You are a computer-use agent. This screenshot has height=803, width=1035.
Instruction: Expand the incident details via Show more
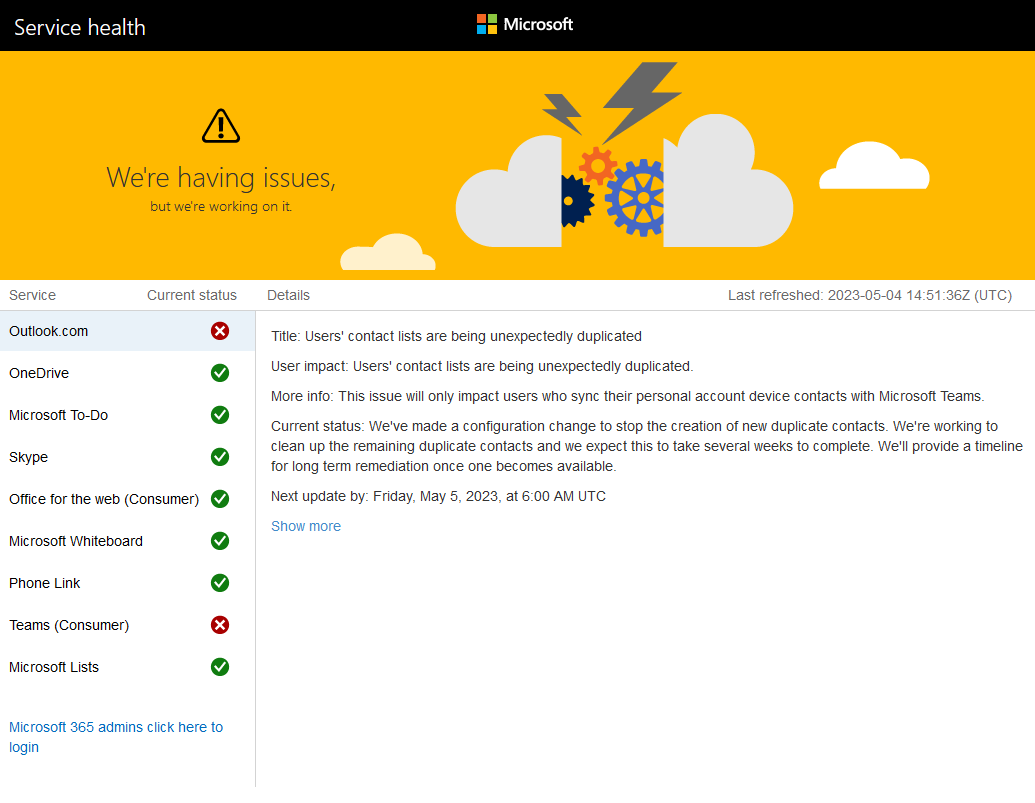(306, 526)
